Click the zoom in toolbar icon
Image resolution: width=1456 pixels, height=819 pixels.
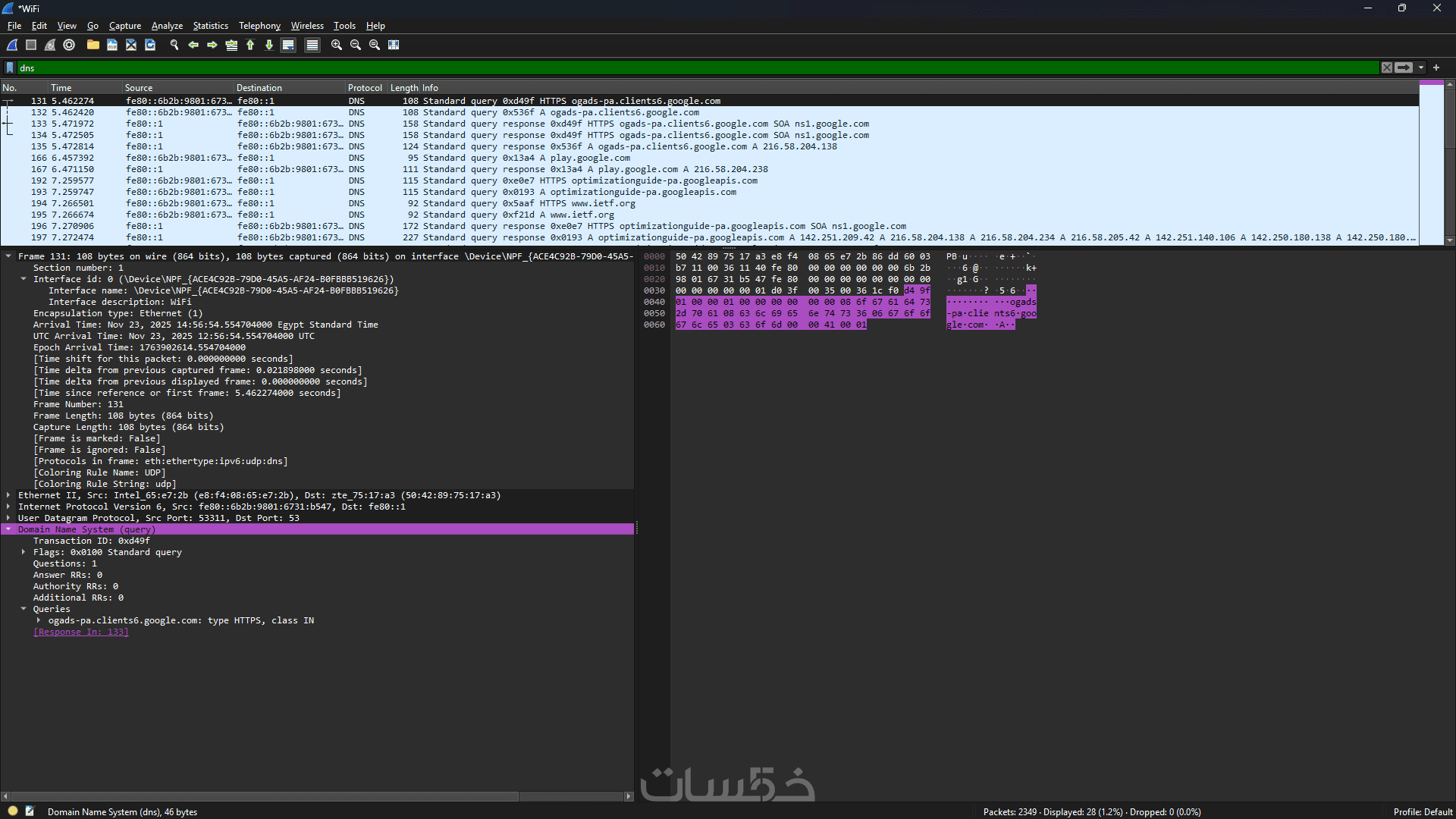(x=337, y=45)
